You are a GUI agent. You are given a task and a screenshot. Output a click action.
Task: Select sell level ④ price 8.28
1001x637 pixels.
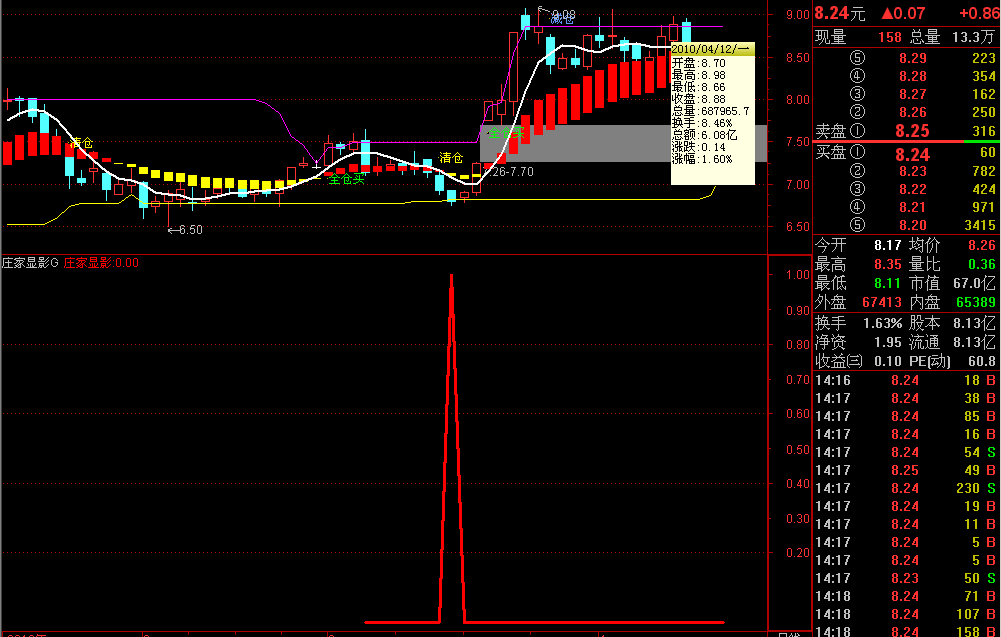(912, 76)
